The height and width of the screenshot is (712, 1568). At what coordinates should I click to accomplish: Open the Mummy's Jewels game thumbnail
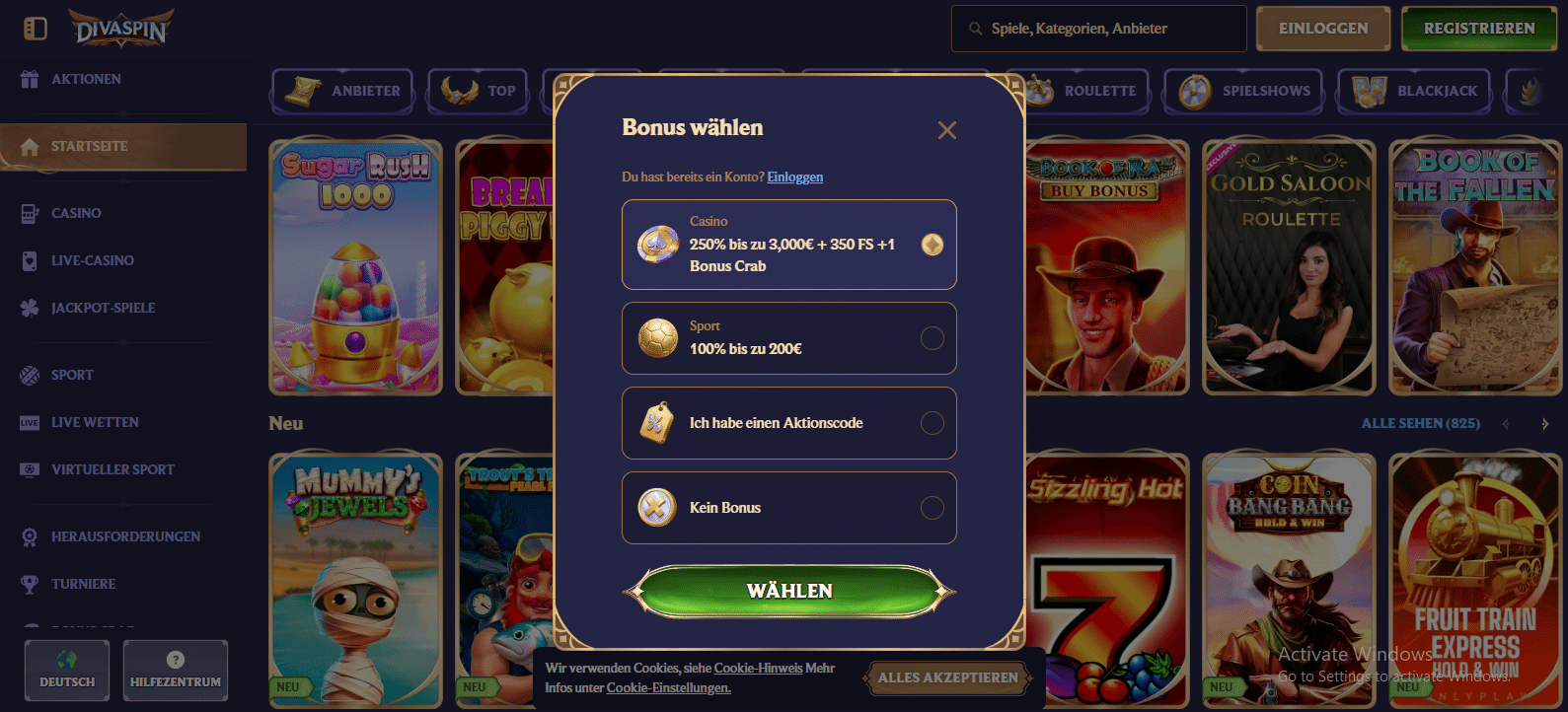(356, 580)
